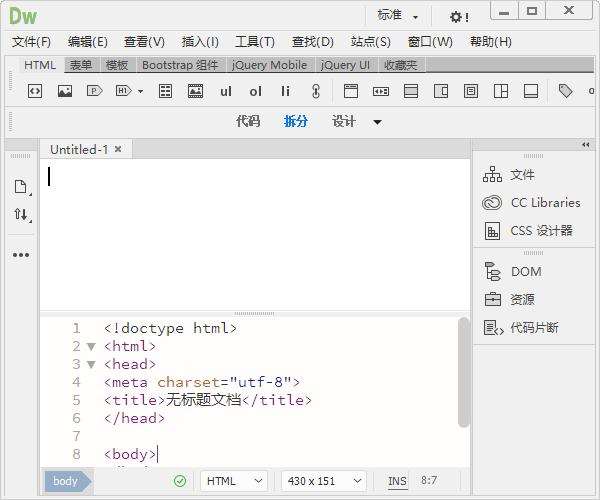Open the 标准 workspace dropdown

click(397, 16)
